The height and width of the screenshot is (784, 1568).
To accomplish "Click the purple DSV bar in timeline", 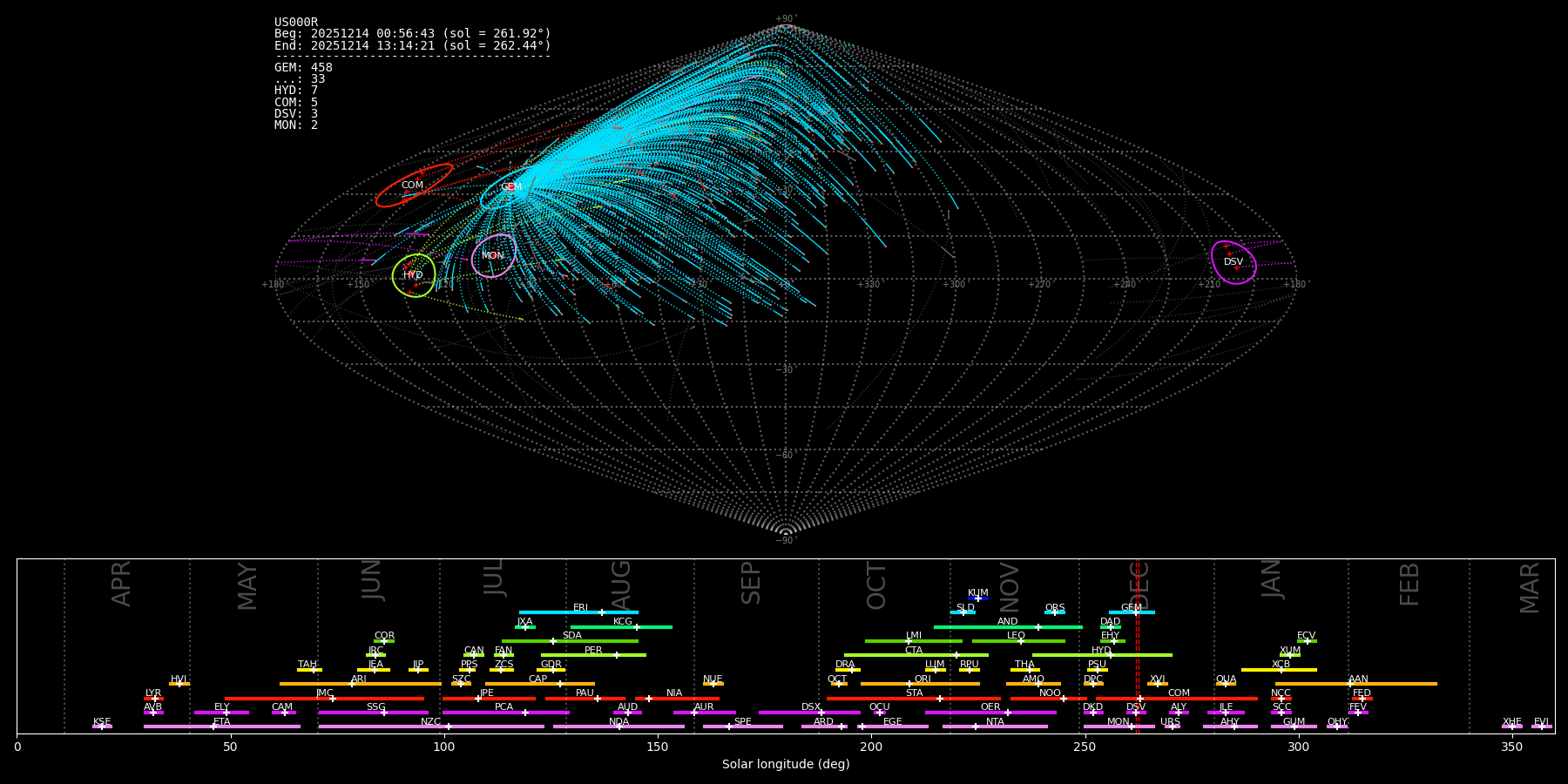I will coord(1136,713).
